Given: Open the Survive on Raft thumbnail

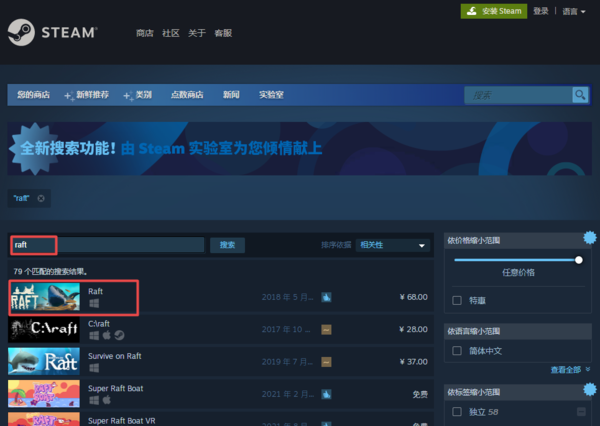Looking at the screenshot, I should [x=44, y=361].
